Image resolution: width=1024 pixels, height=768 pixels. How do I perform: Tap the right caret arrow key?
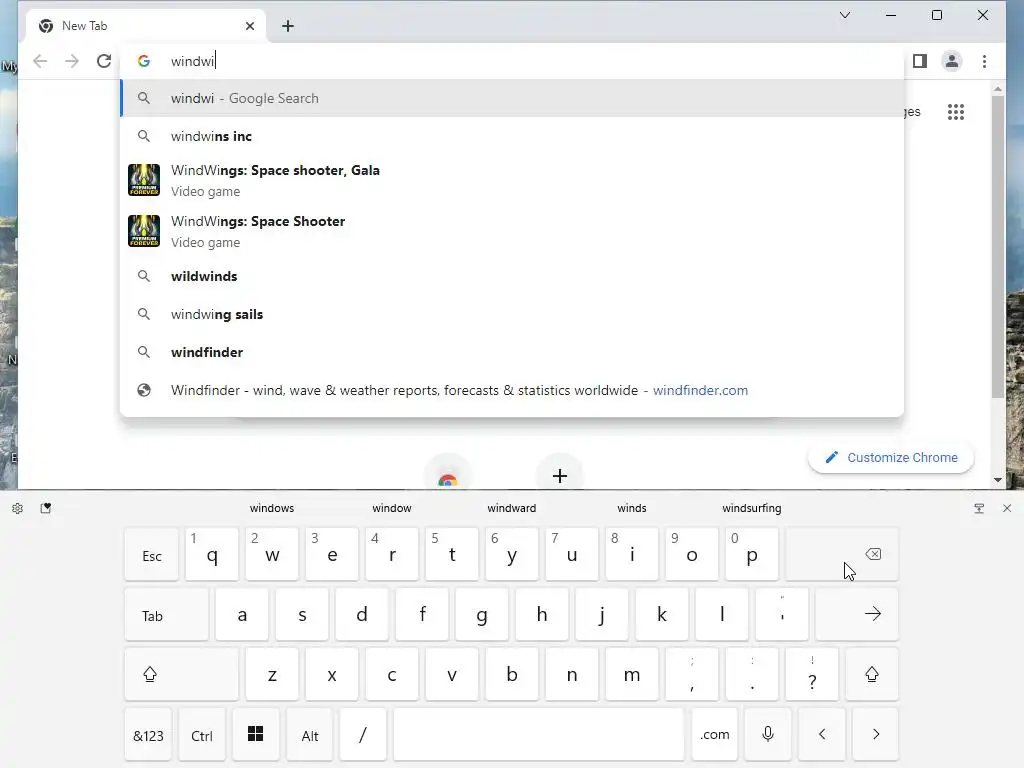pyautogui.click(x=876, y=735)
